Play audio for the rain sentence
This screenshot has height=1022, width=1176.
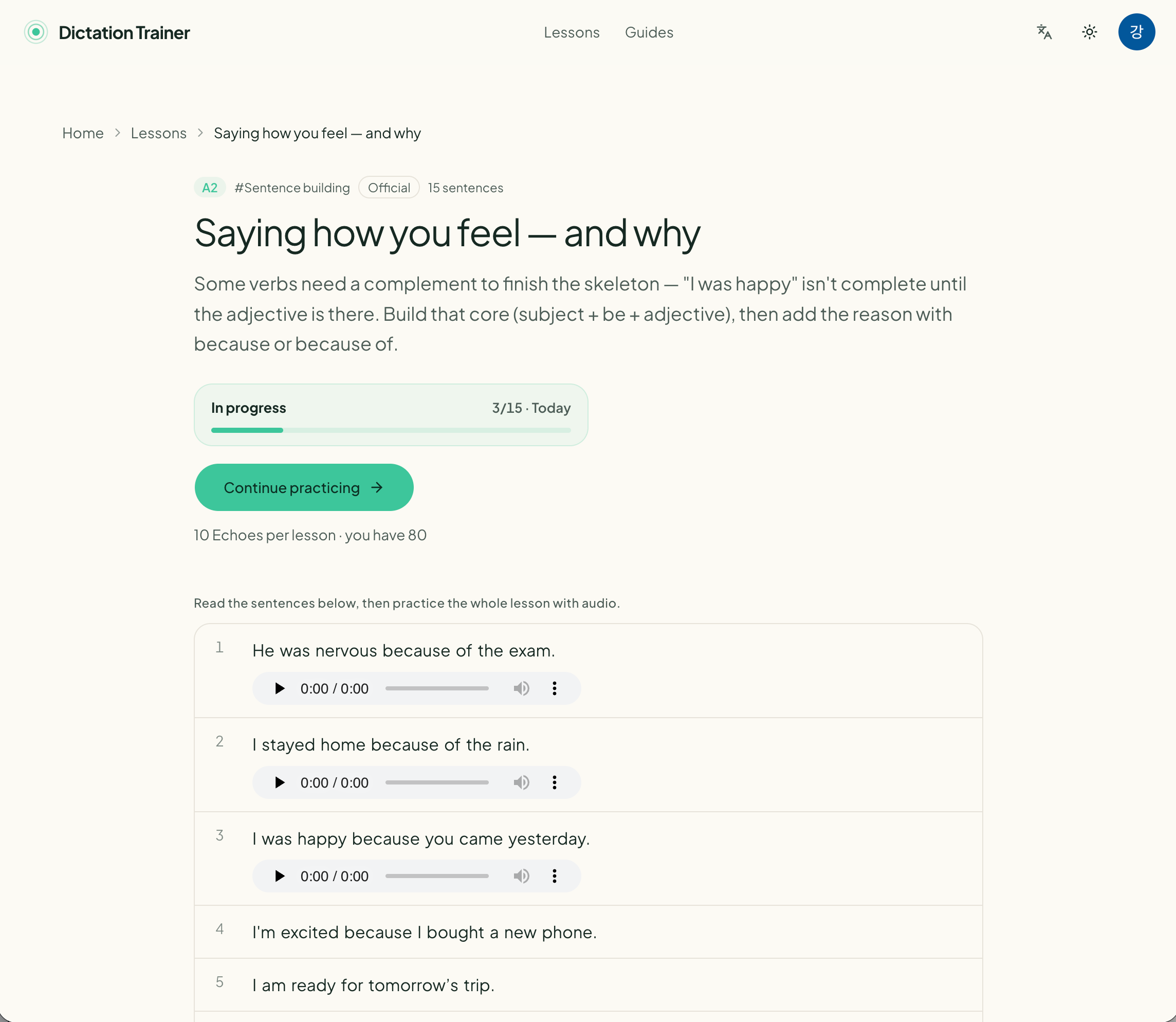(x=280, y=782)
